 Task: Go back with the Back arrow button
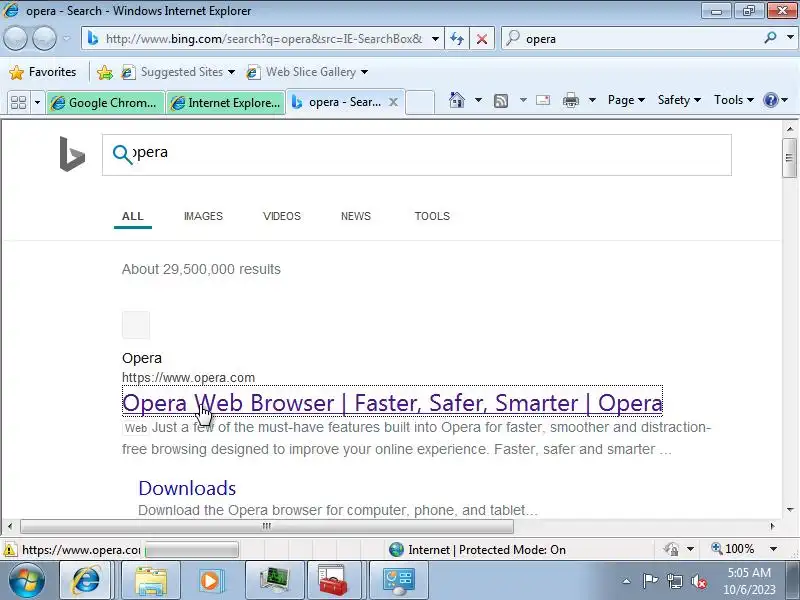coord(15,38)
